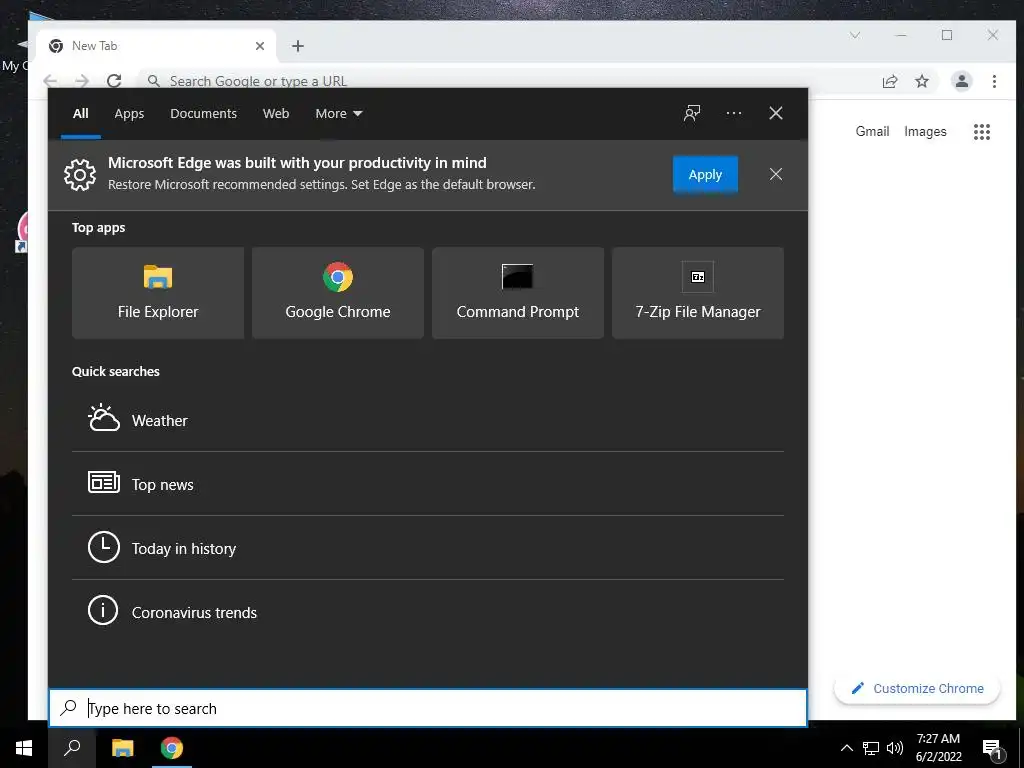Click the network icon in system tray
The height and width of the screenshot is (768, 1024).
coord(871,748)
